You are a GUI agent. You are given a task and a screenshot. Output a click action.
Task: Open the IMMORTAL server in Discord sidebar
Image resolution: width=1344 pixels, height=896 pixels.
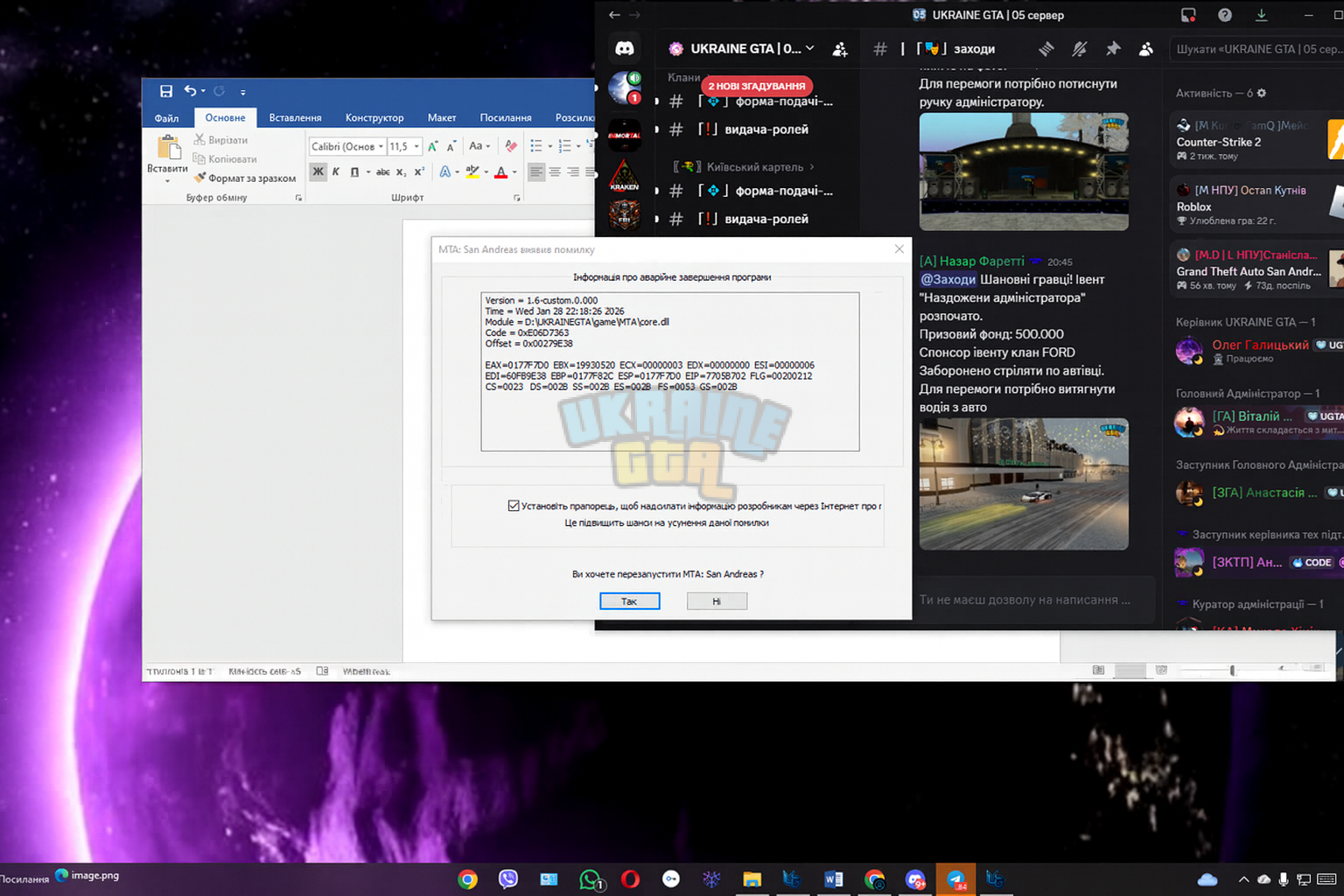click(625, 134)
